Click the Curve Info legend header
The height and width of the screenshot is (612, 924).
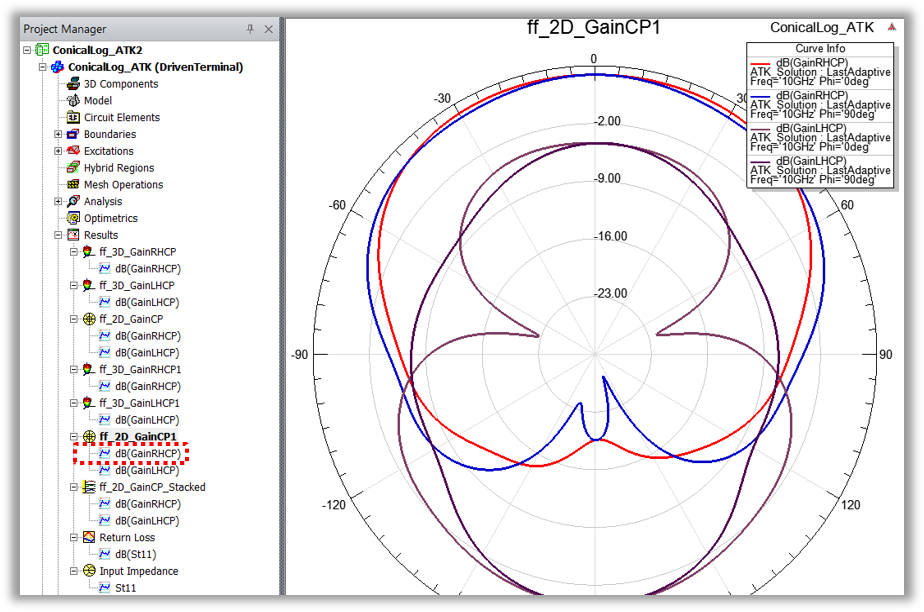[x=820, y=48]
